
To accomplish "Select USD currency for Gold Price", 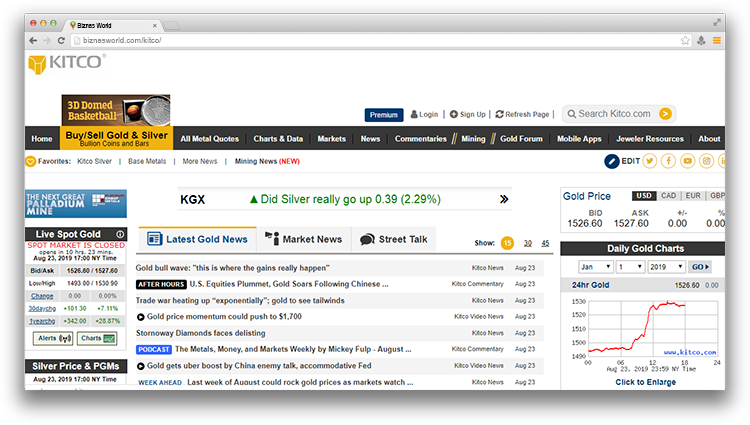I will point(644,196).
